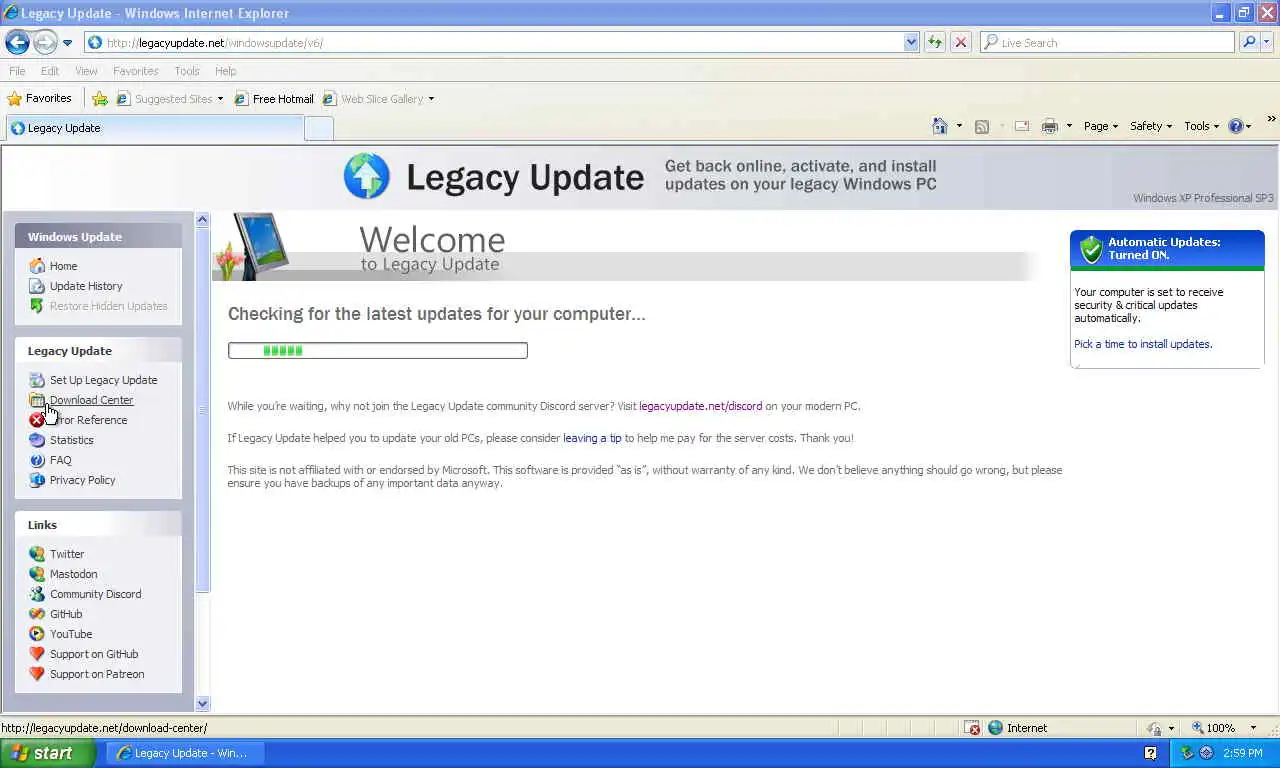This screenshot has height=768, width=1280.
Task: Click the Legacy Update globe logo
Action: (366, 176)
